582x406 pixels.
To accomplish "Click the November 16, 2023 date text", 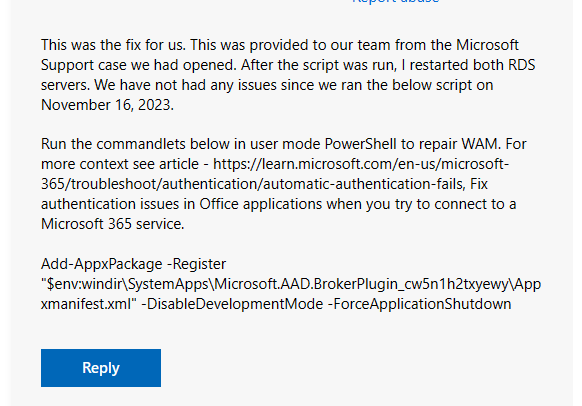I will click(107, 105).
